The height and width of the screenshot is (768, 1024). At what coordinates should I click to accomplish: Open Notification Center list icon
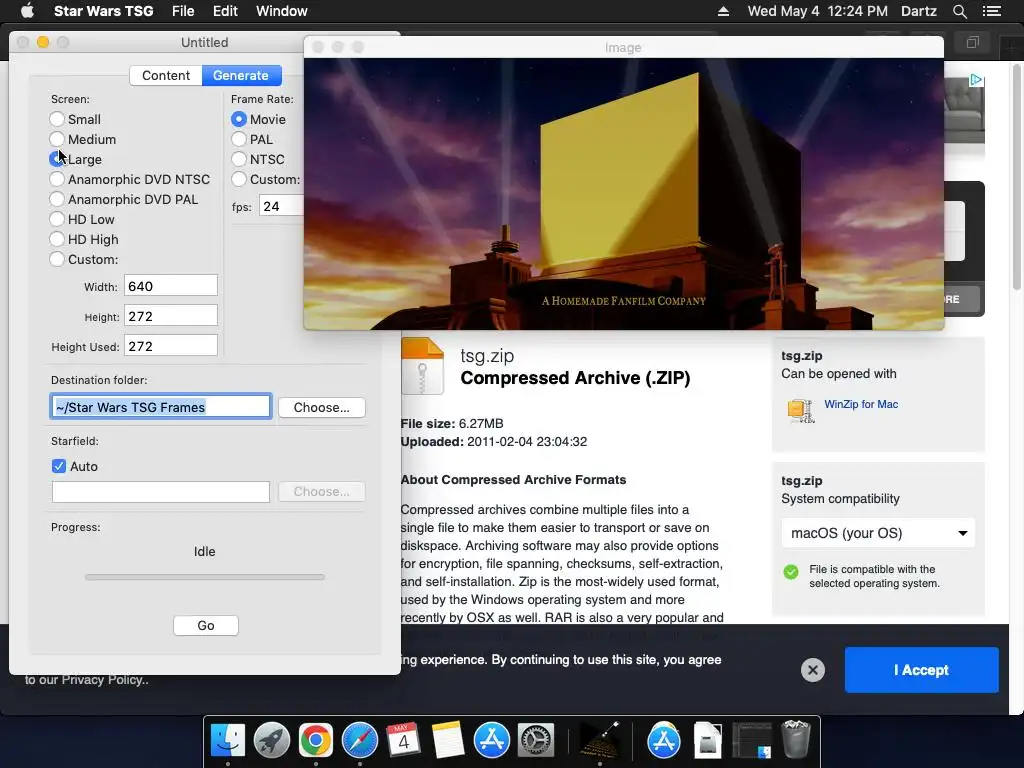coord(992,11)
